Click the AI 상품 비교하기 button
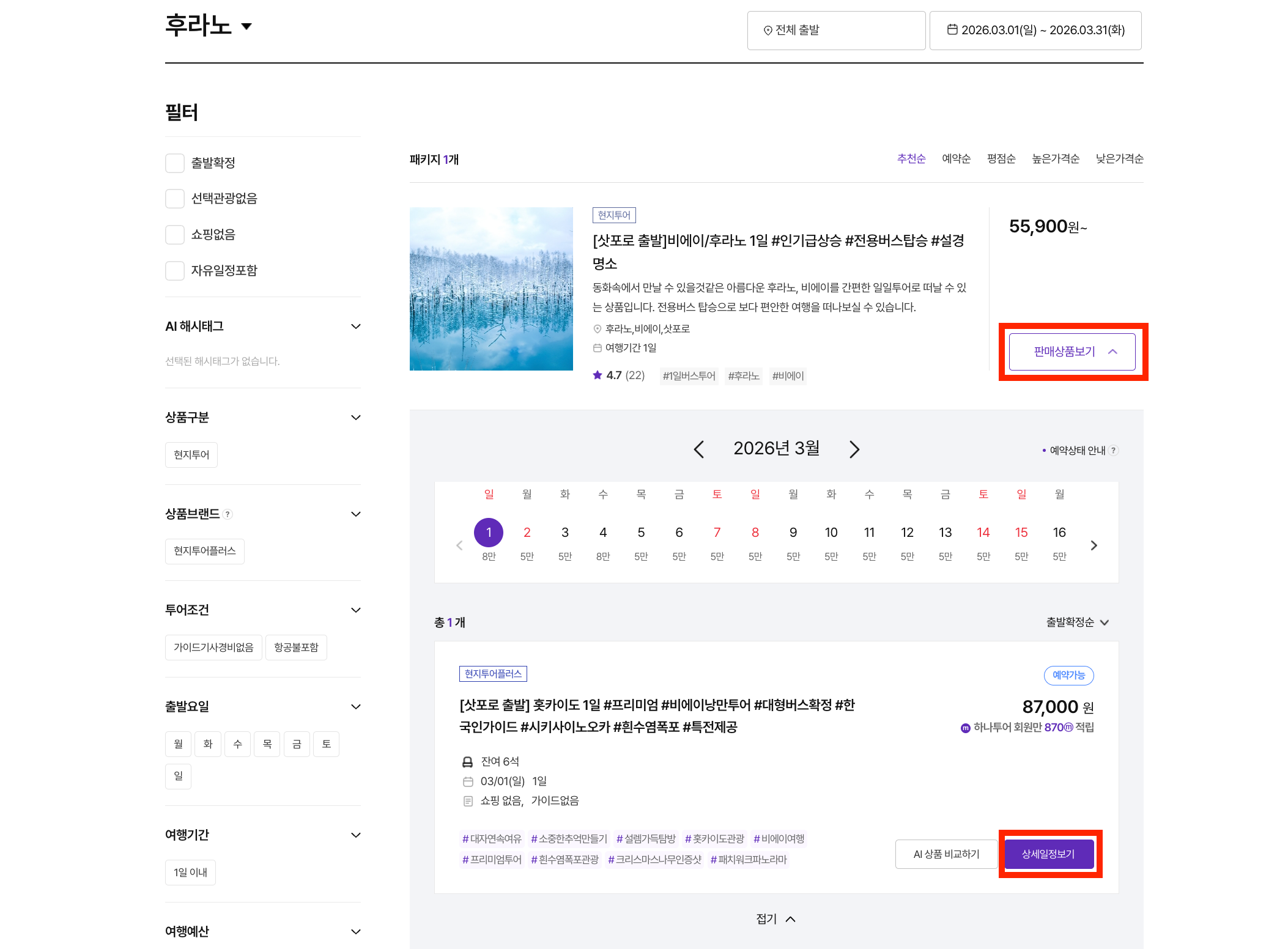 click(946, 854)
